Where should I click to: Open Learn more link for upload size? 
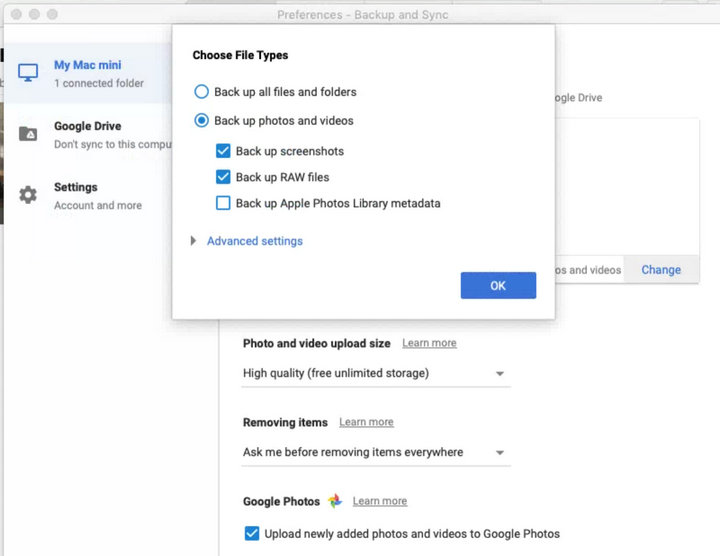click(x=429, y=343)
